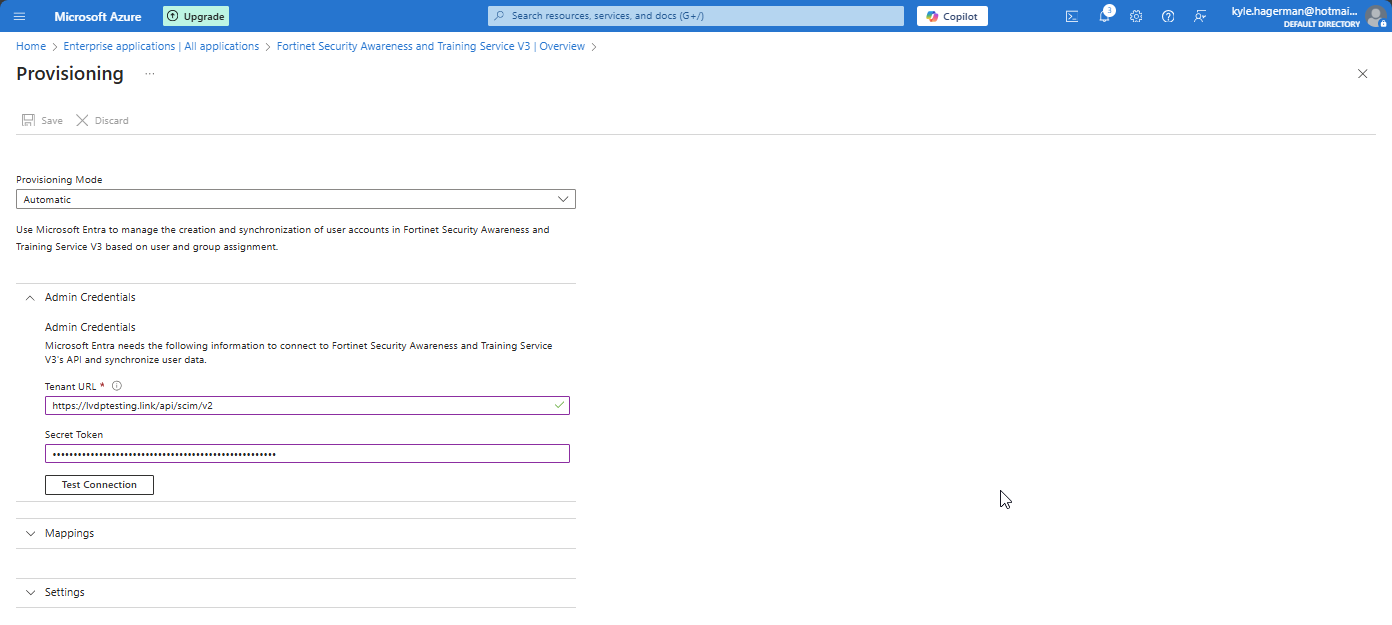Open Copilot from the top bar

click(952, 16)
